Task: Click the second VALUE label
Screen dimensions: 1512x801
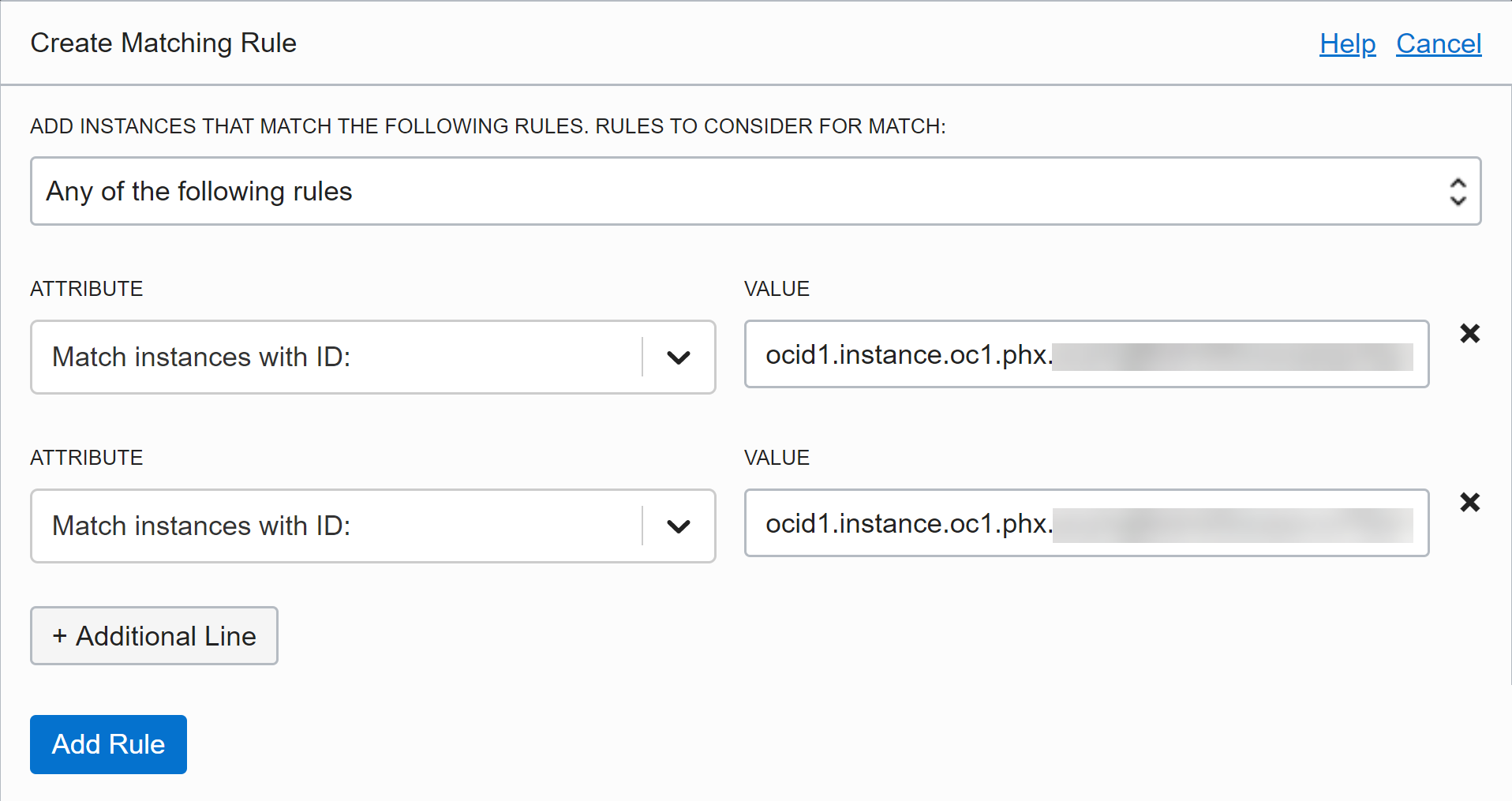Action: point(777,458)
